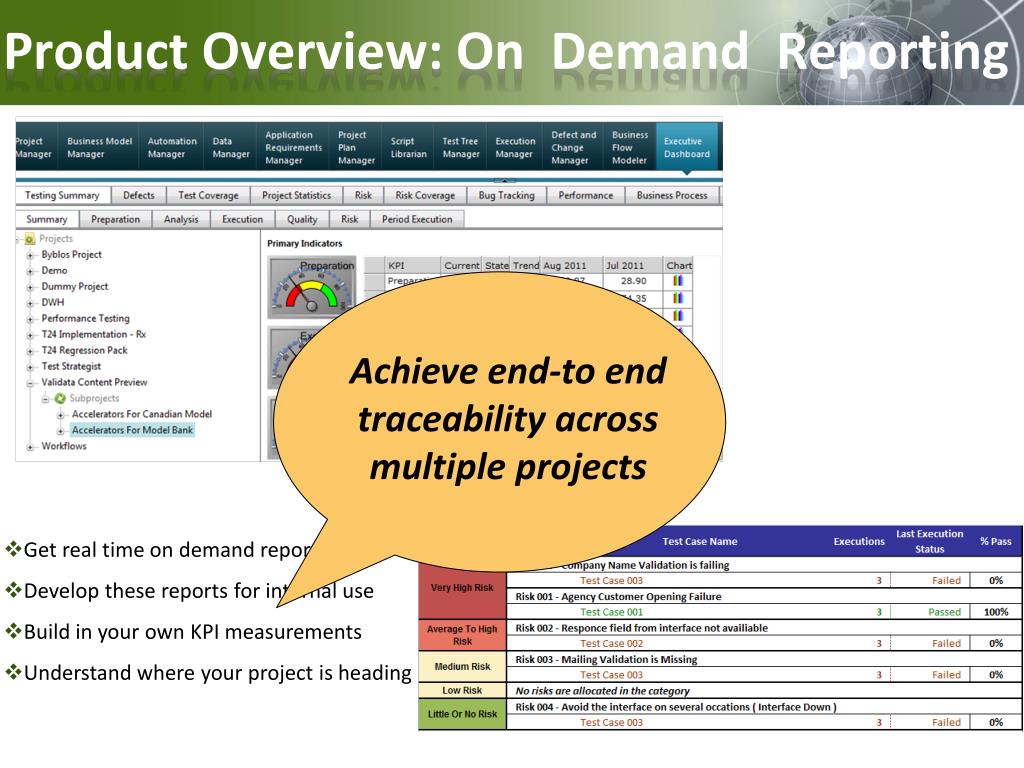Click Average To High Risk category cell
The height and width of the screenshot is (768, 1024).
coord(462,635)
